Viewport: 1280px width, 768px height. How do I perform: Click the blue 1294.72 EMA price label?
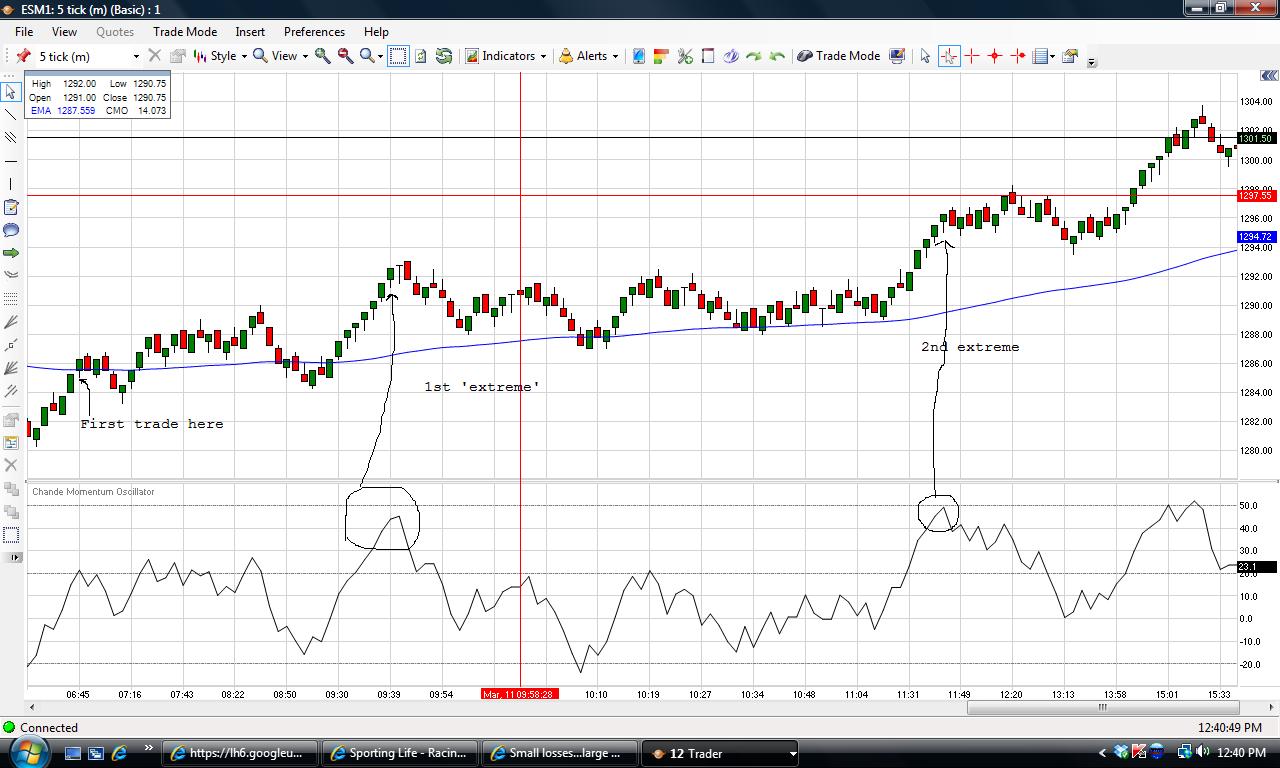click(1255, 237)
